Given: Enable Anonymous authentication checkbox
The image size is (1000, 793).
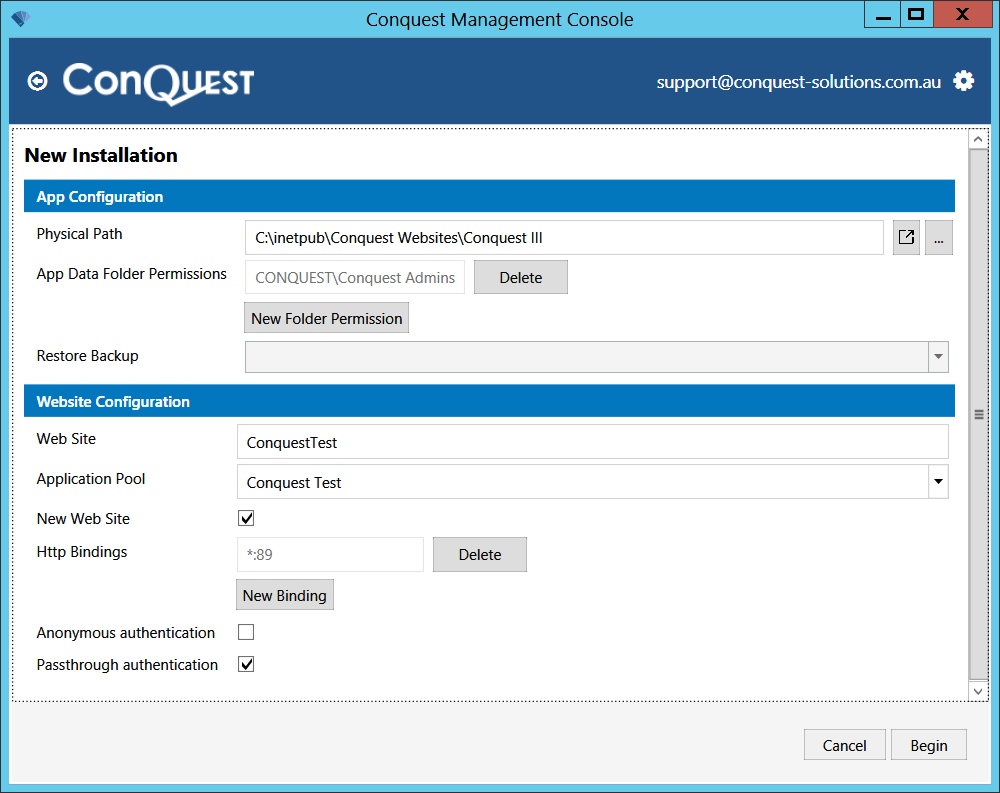Looking at the screenshot, I should (x=246, y=632).
